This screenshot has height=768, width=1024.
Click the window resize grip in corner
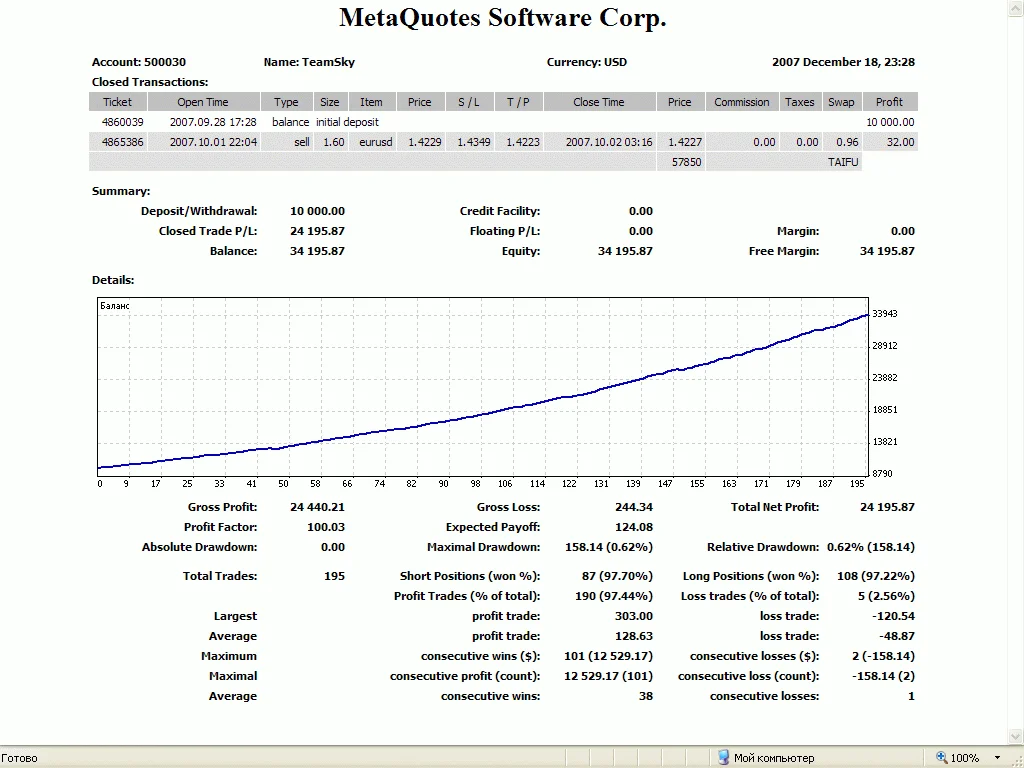coord(1016,760)
